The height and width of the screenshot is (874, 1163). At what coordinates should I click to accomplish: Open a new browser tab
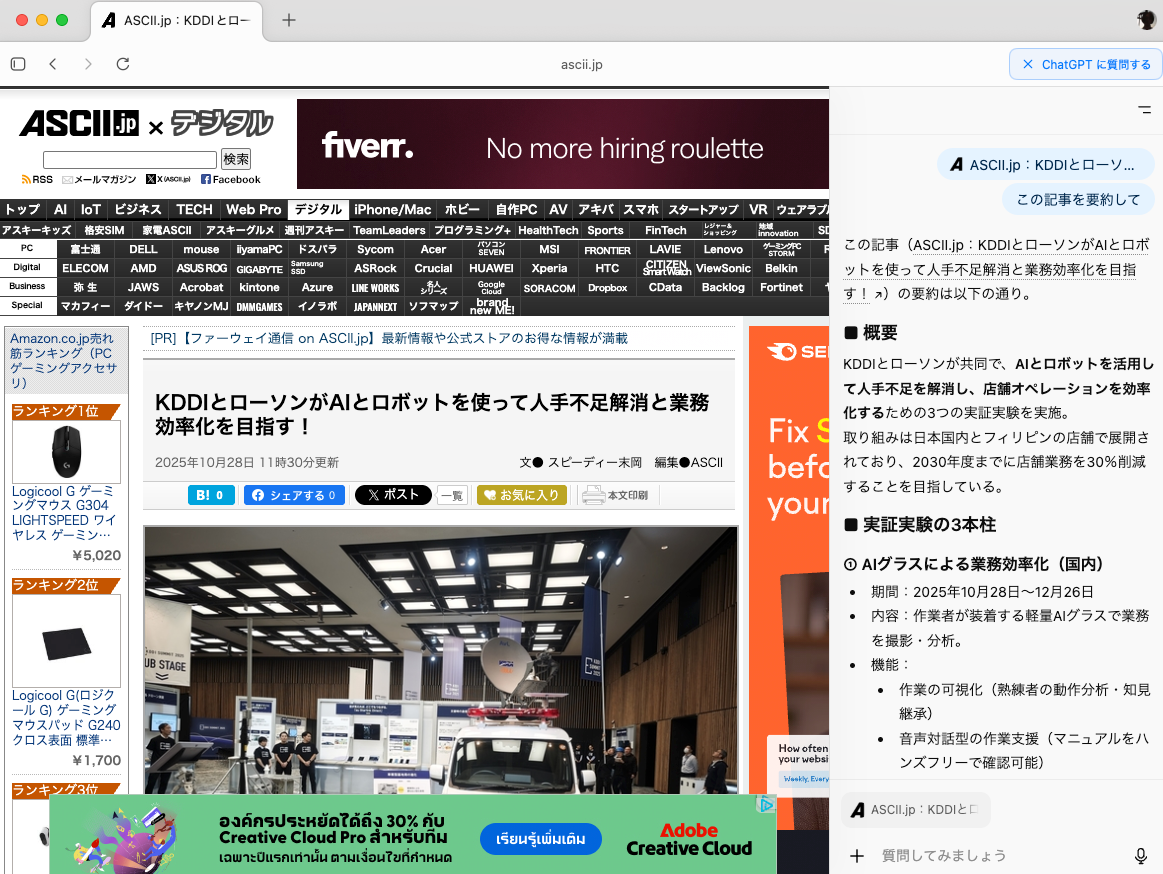[x=289, y=20]
